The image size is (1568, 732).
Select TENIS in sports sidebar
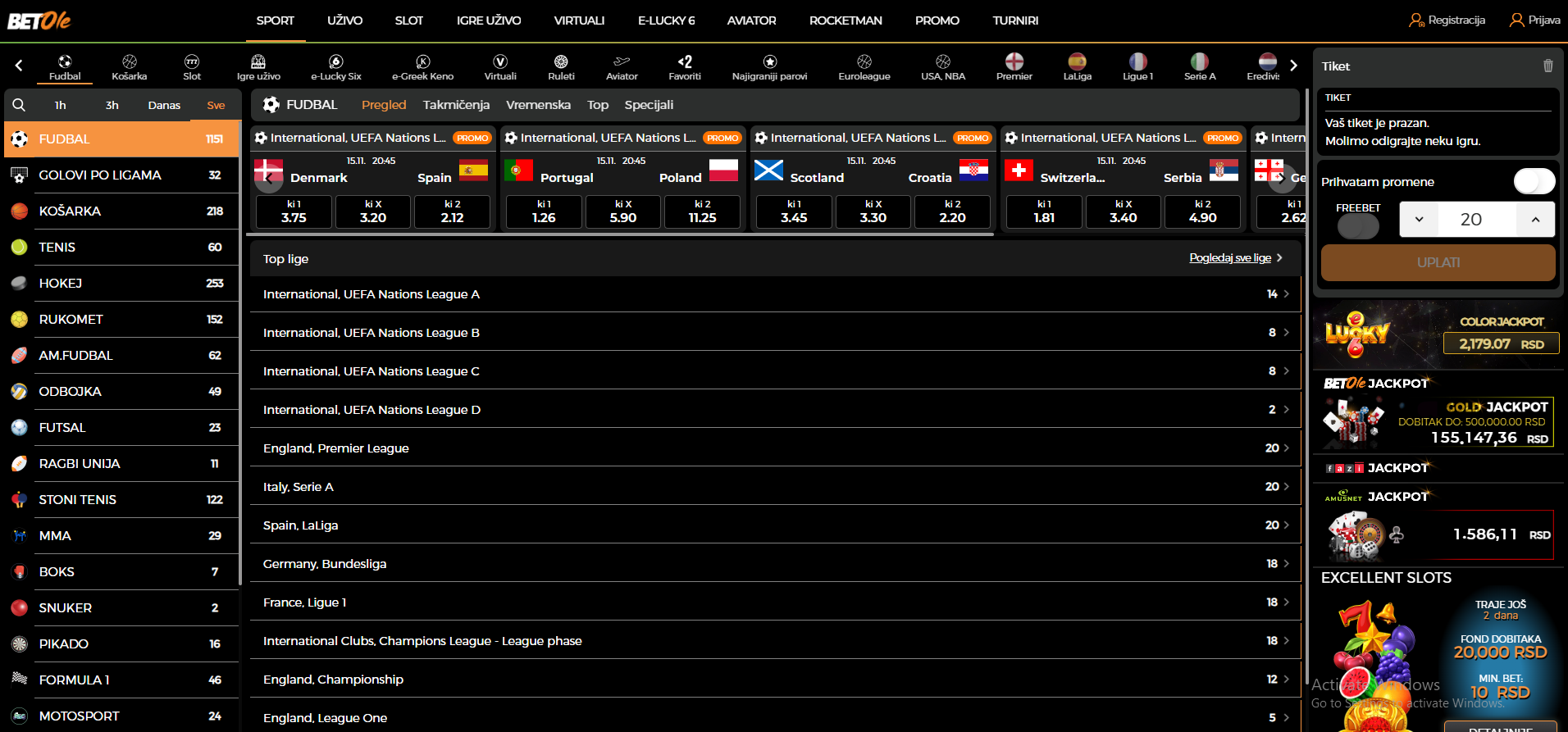[x=121, y=248]
